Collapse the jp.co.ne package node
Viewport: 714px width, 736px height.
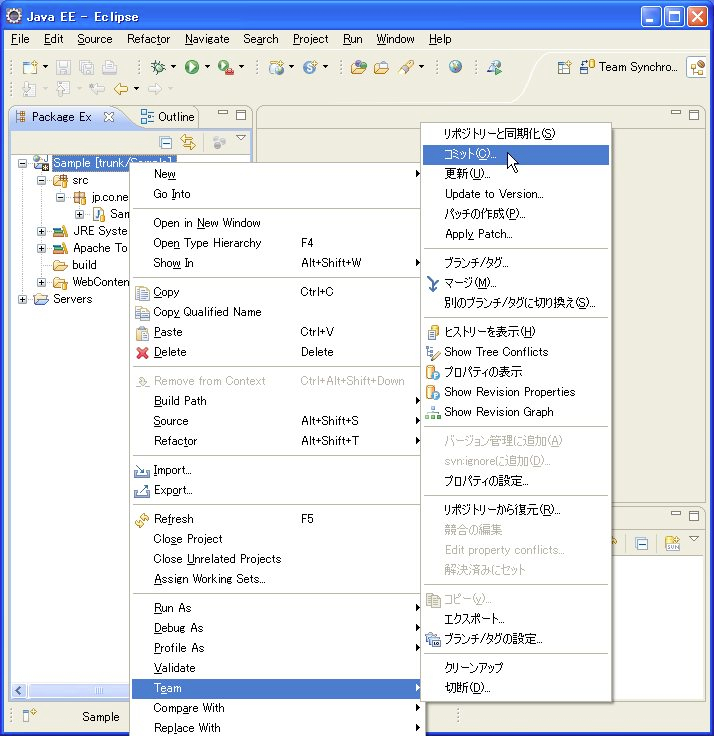(61, 197)
